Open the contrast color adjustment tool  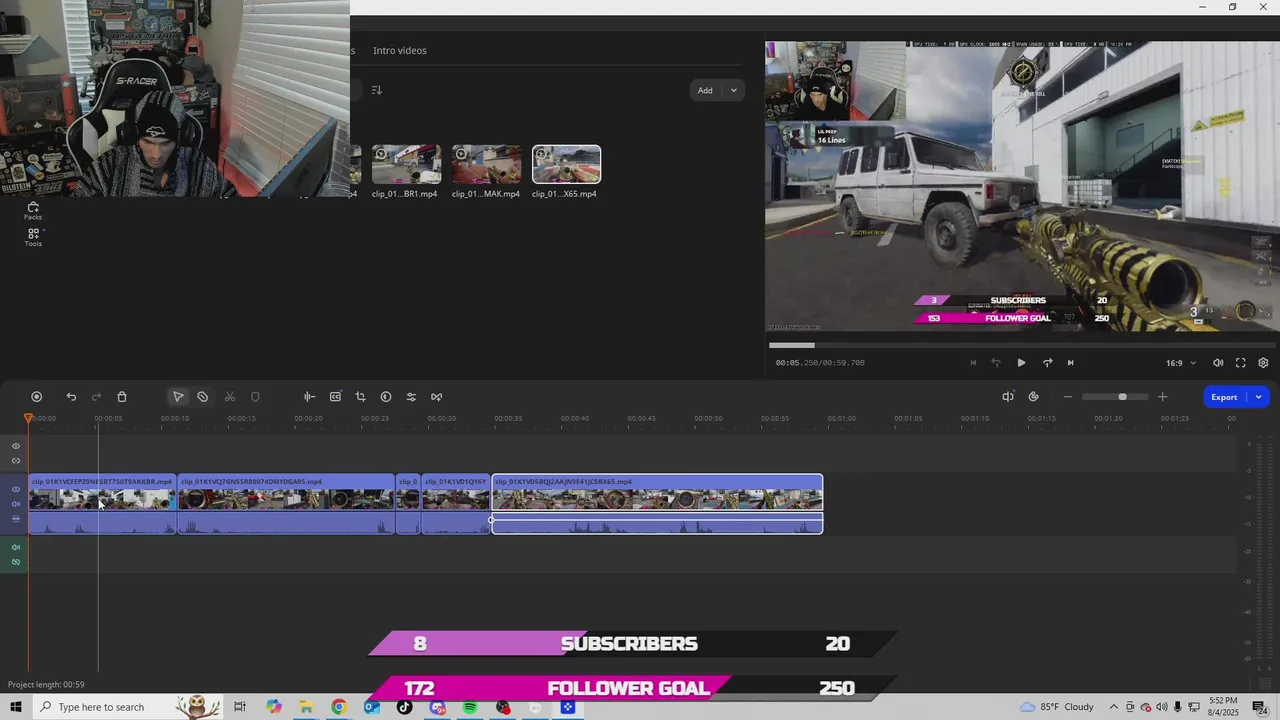[x=386, y=397]
